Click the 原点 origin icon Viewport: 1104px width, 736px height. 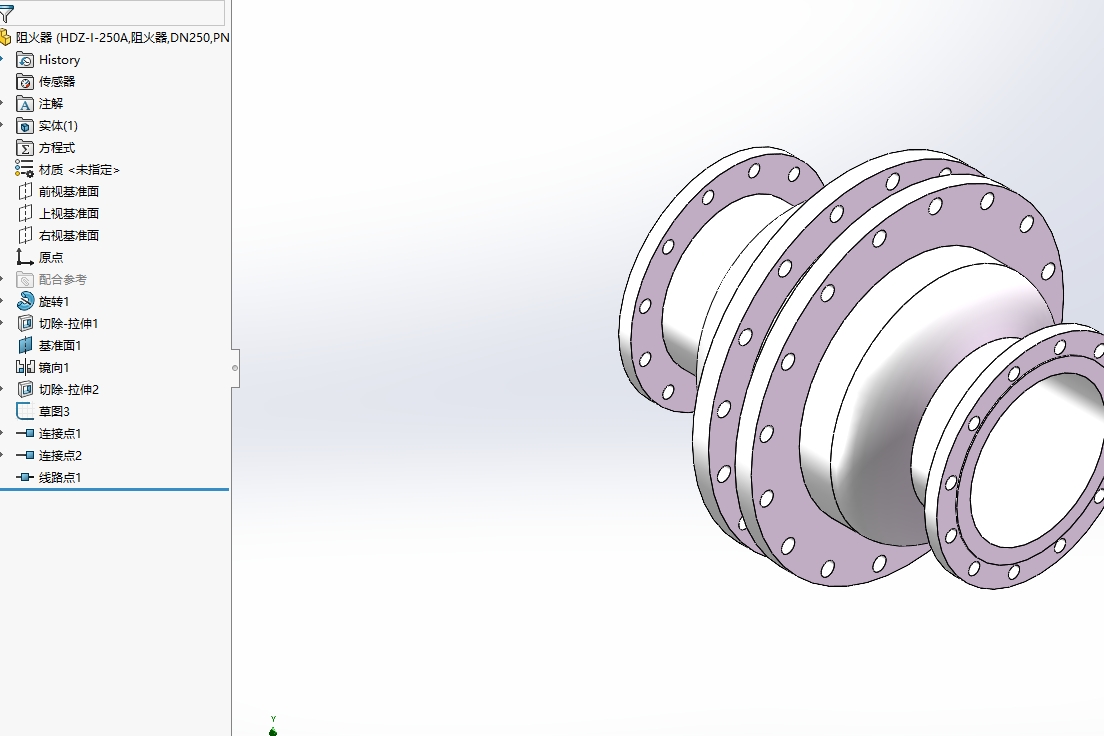click(25, 257)
